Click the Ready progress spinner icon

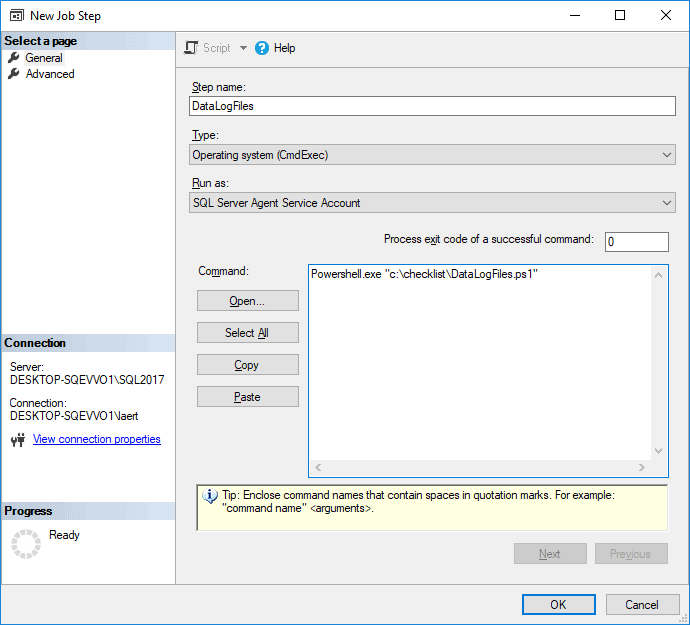pyautogui.click(x=26, y=544)
